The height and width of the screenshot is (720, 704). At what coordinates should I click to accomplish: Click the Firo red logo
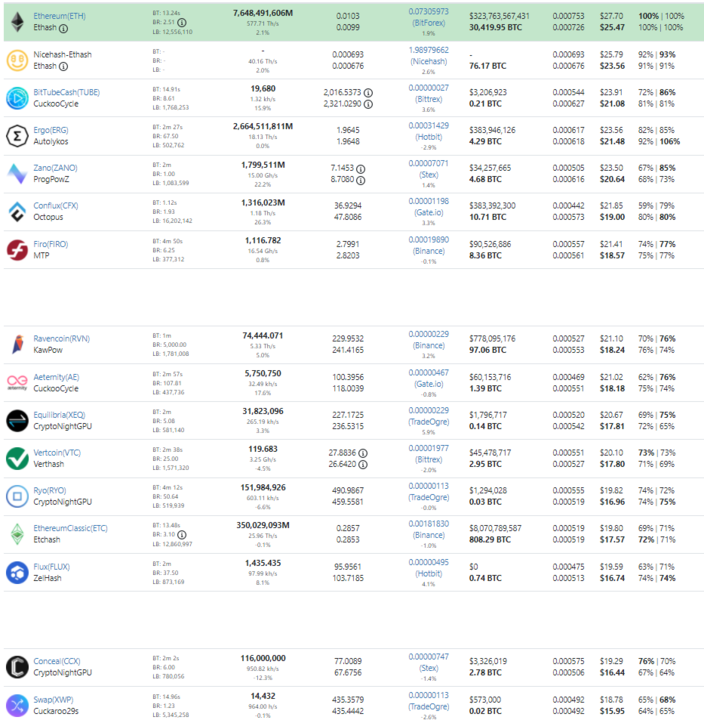(x=17, y=250)
